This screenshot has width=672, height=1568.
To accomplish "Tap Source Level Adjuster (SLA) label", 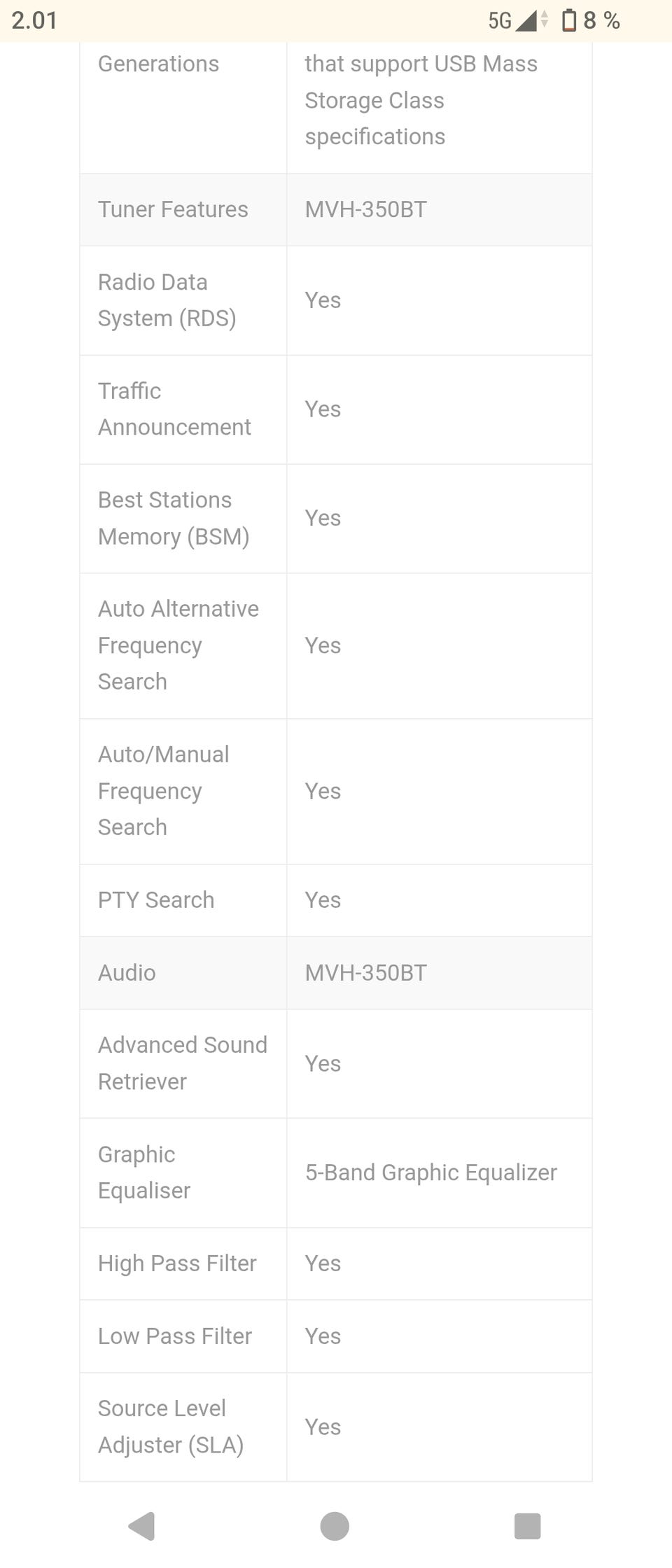I will (x=170, y=1426).
